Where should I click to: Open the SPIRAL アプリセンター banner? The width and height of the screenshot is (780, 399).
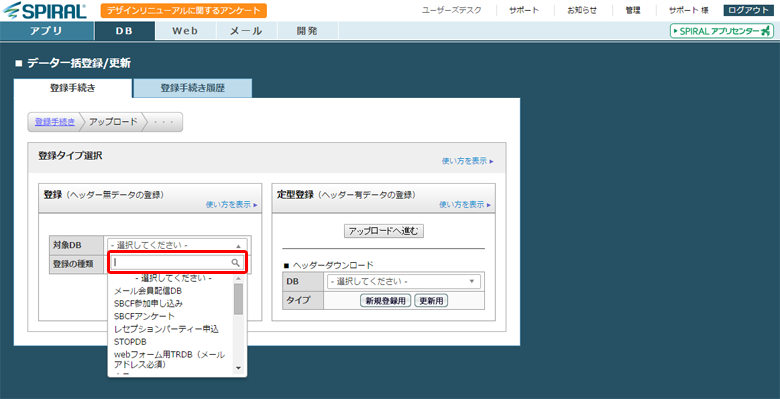(721, 31)
